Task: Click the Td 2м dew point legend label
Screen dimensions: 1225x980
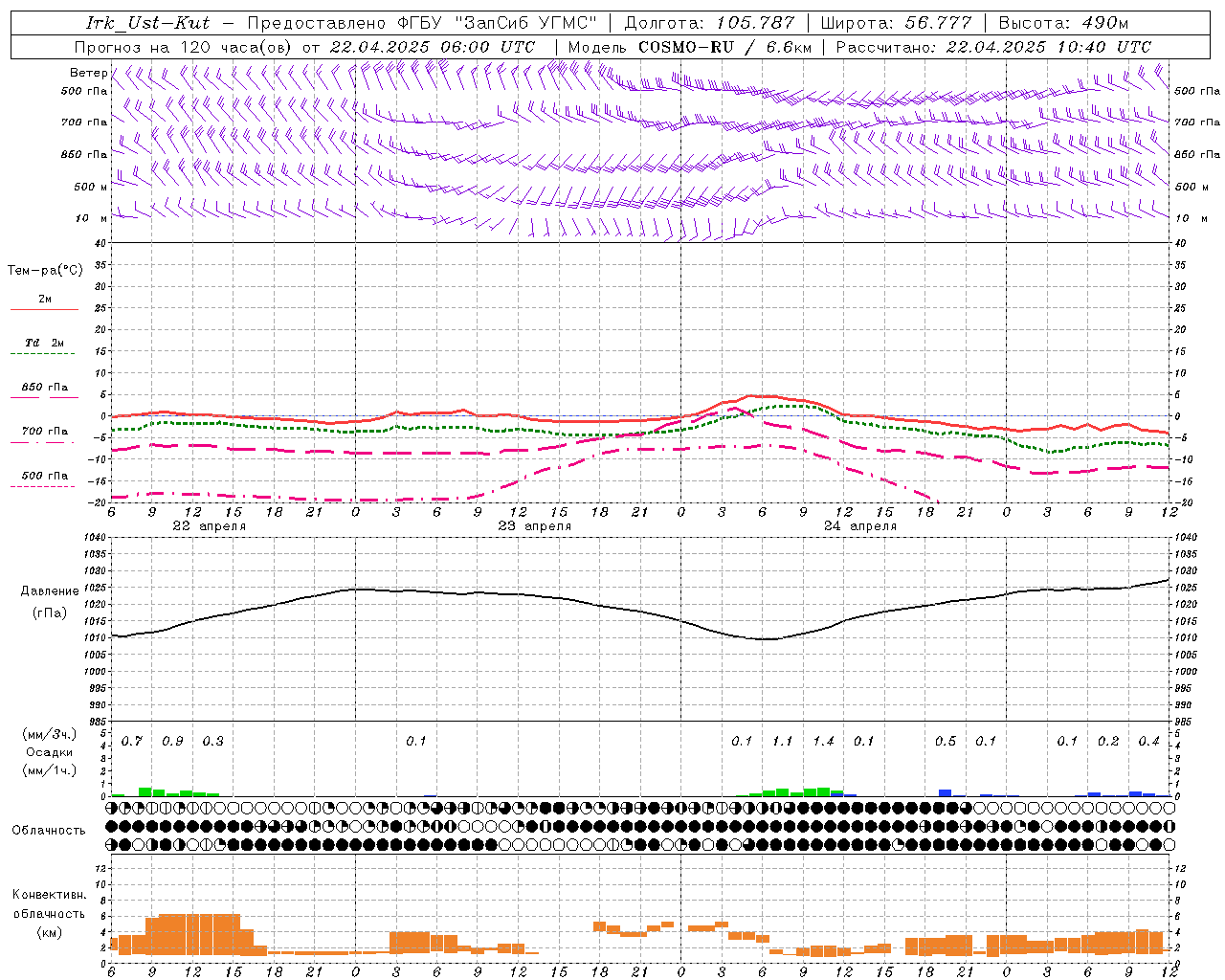Action: point(45,343)
